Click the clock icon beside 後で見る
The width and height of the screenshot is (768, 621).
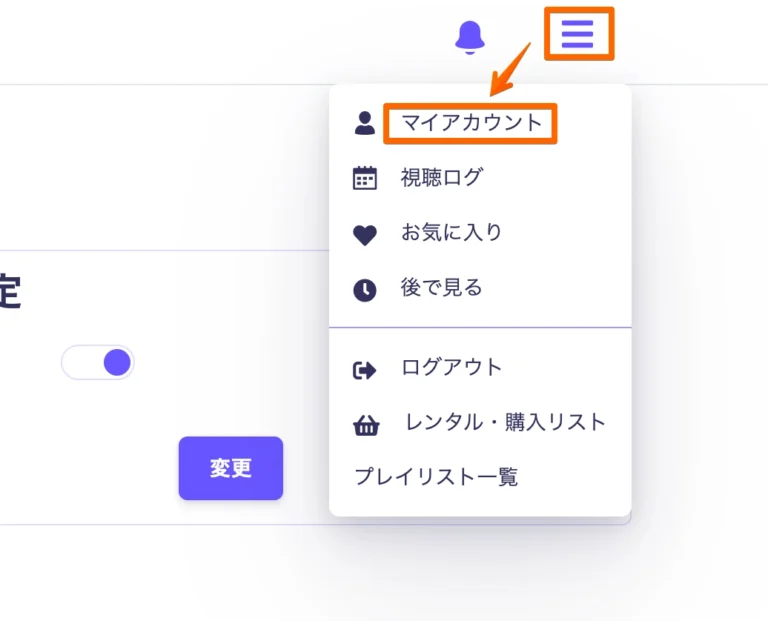coord(365,290)
